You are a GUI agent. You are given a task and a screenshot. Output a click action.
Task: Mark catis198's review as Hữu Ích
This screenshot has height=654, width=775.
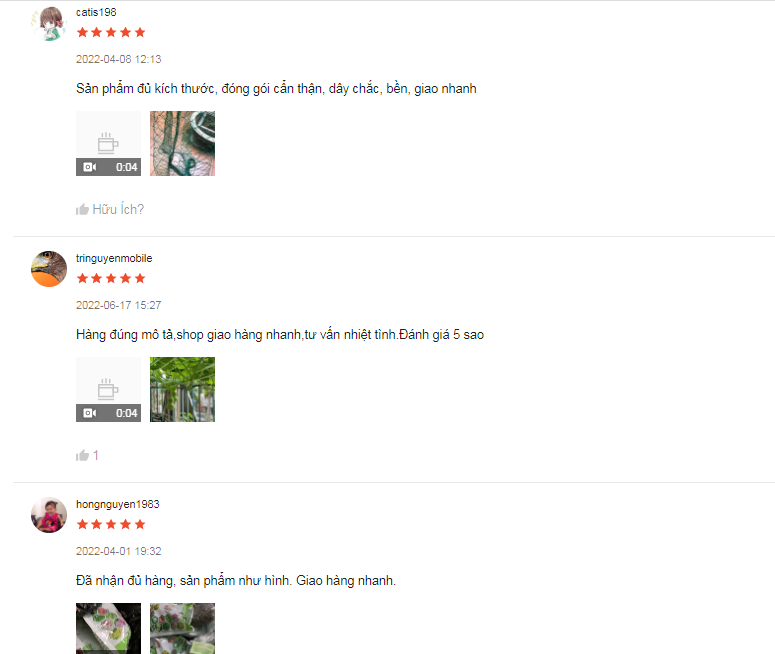pyautogui.click(x=110, y=210)
